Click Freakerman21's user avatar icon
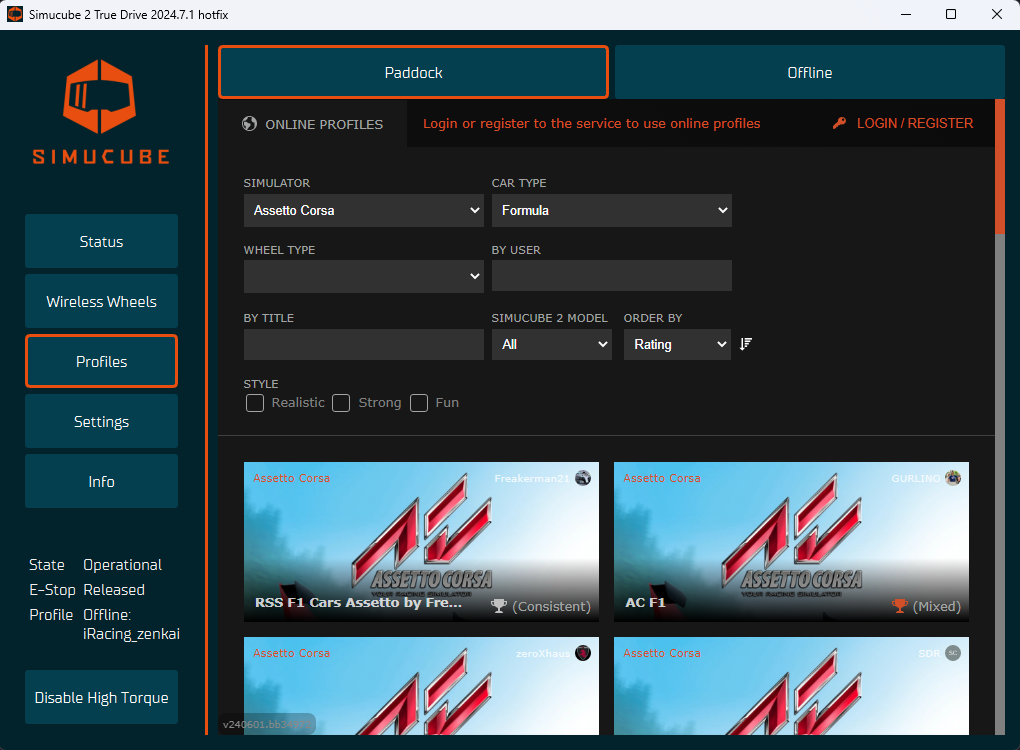The image size is (1020, 750). coord(583,478)
